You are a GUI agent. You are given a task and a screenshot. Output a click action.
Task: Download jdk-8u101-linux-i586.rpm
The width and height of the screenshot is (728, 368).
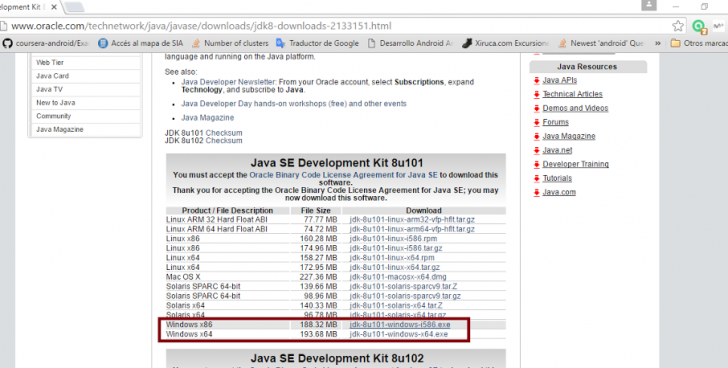click(393, 239)
